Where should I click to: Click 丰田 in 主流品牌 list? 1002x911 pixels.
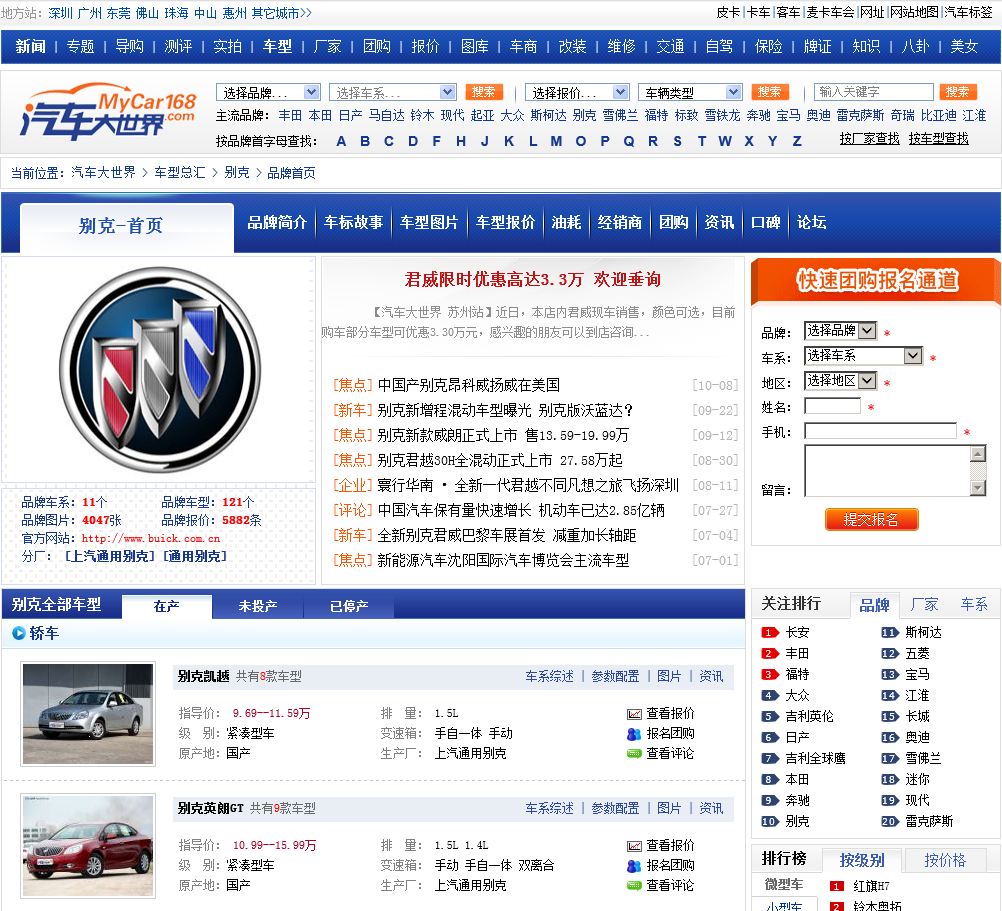290,116
